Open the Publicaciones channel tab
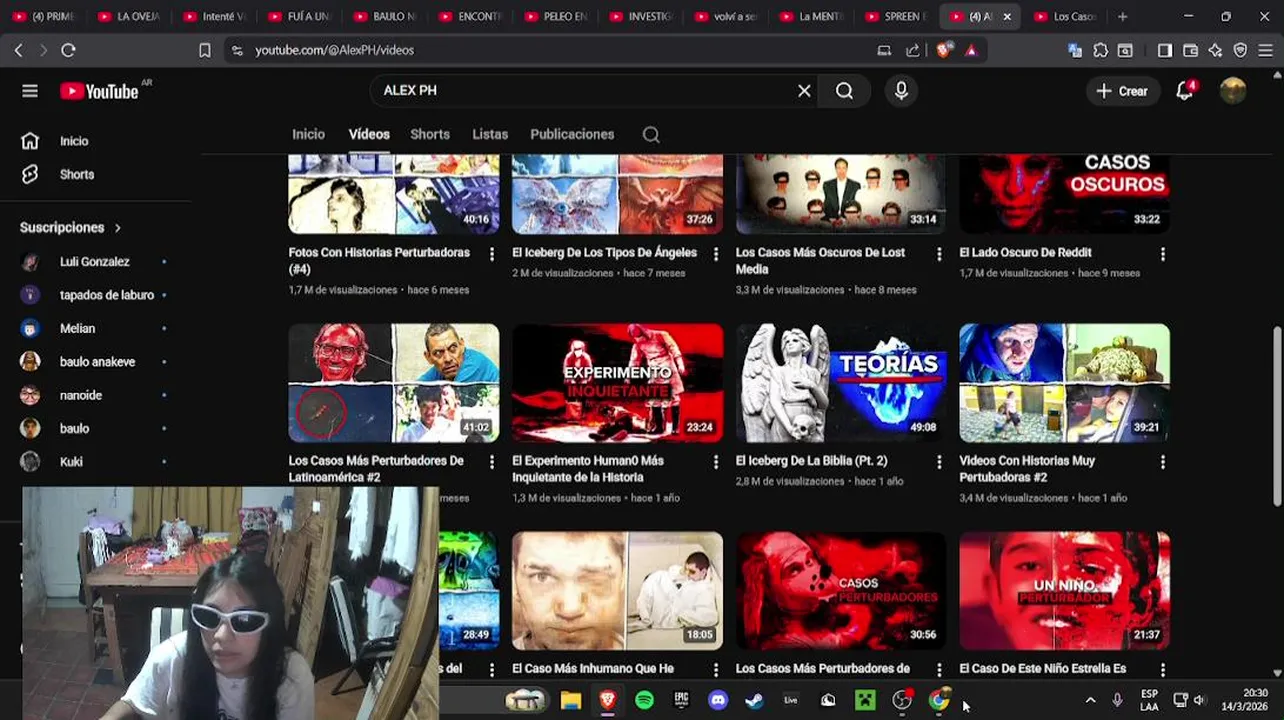 point(572,134)
